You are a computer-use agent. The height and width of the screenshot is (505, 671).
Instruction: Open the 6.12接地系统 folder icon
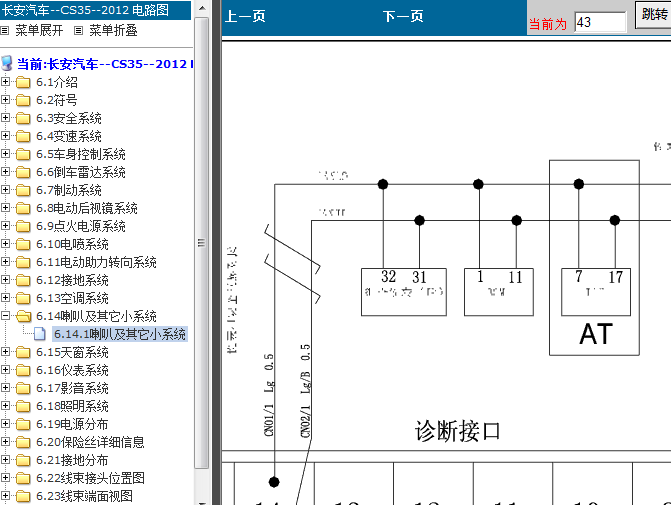coord(23,280)
